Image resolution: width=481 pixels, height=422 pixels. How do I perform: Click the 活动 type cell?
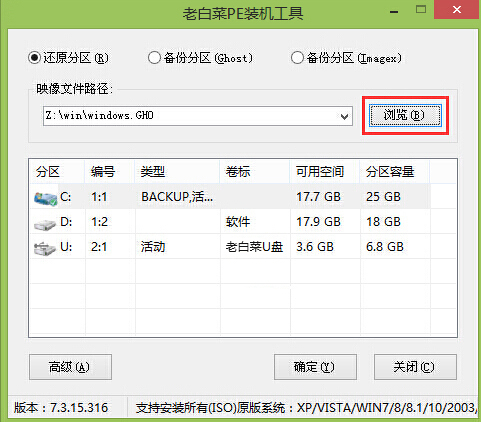[x=153, y=247]
